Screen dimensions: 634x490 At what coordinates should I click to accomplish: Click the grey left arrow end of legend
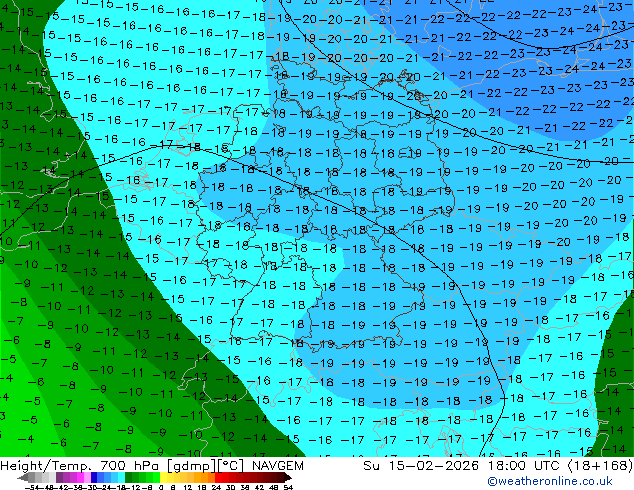23,477
